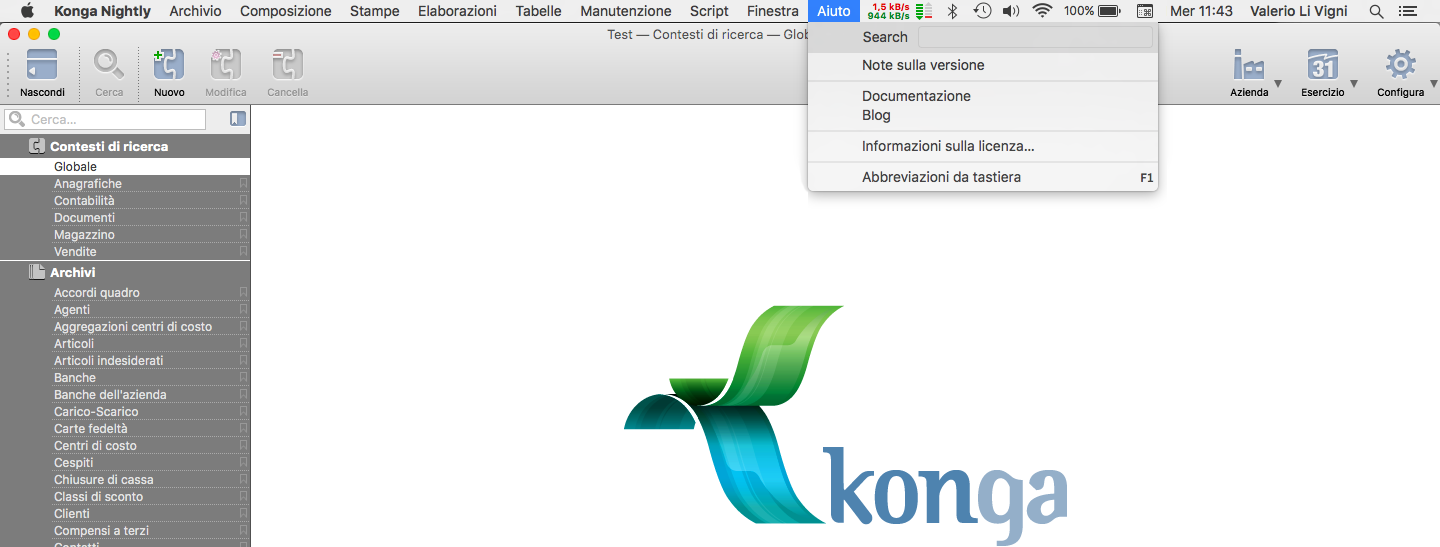Select Note sulla versione menu entry
Viewport: 1440px width, 547px height.
coord(923,65)
